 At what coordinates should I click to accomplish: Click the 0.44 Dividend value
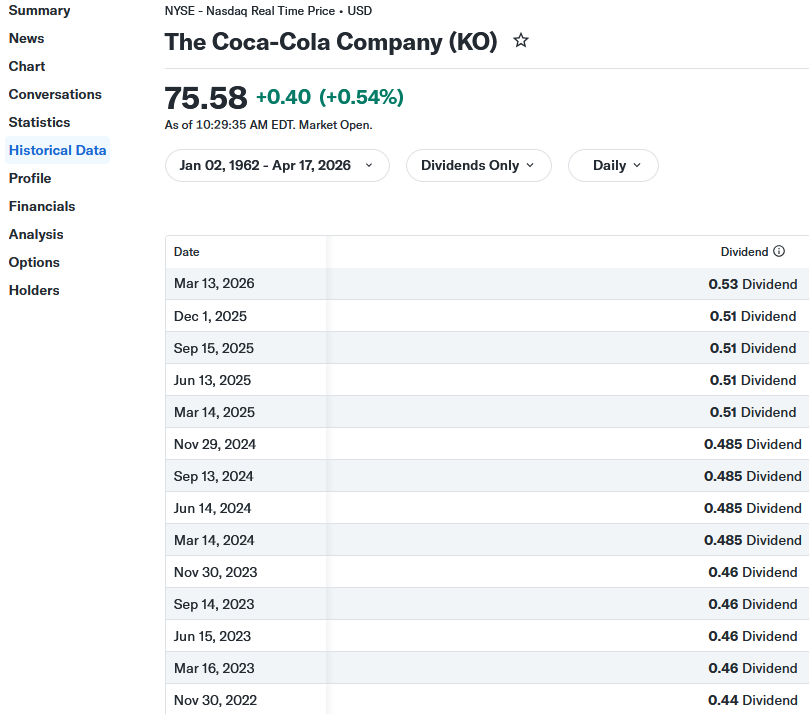click(753, 700)
